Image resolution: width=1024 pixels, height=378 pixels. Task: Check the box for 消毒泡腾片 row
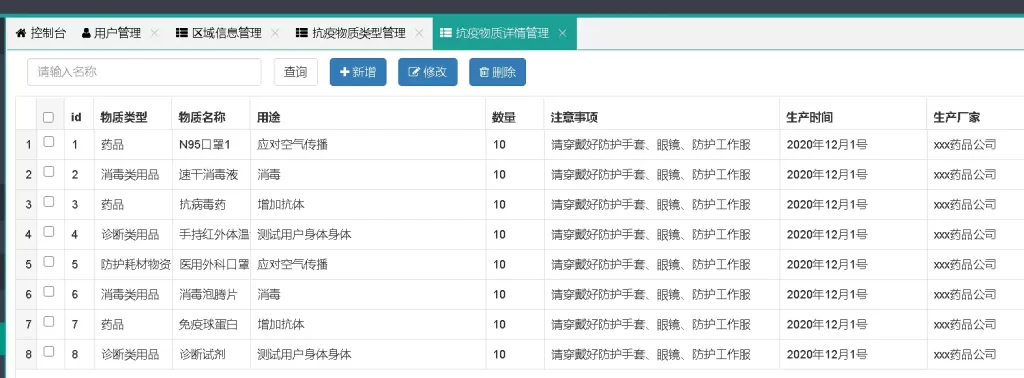(48, 292)
